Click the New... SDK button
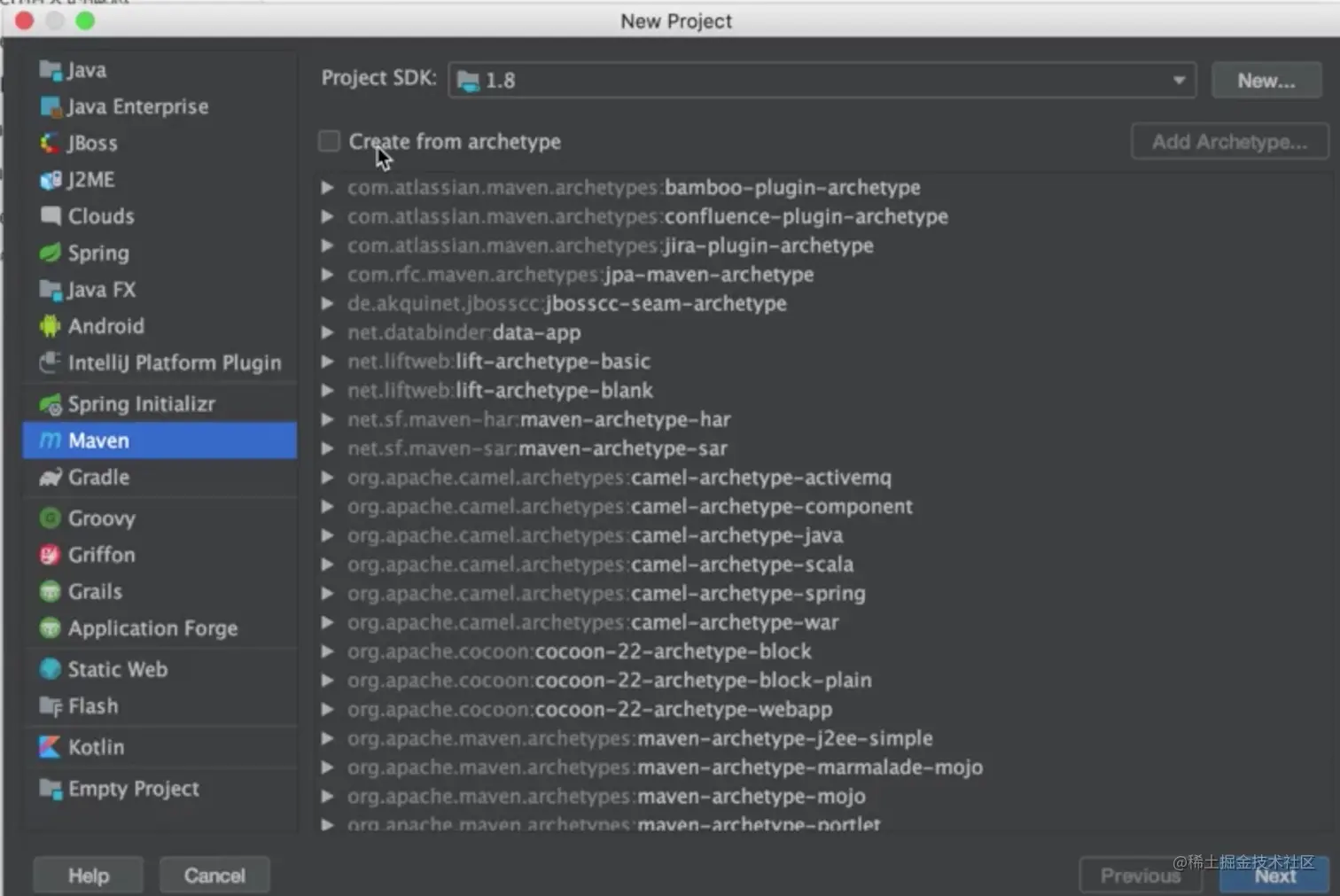Image resolution: width=1340 pixels, height=896 pixels. click(x=1266, y=81)
